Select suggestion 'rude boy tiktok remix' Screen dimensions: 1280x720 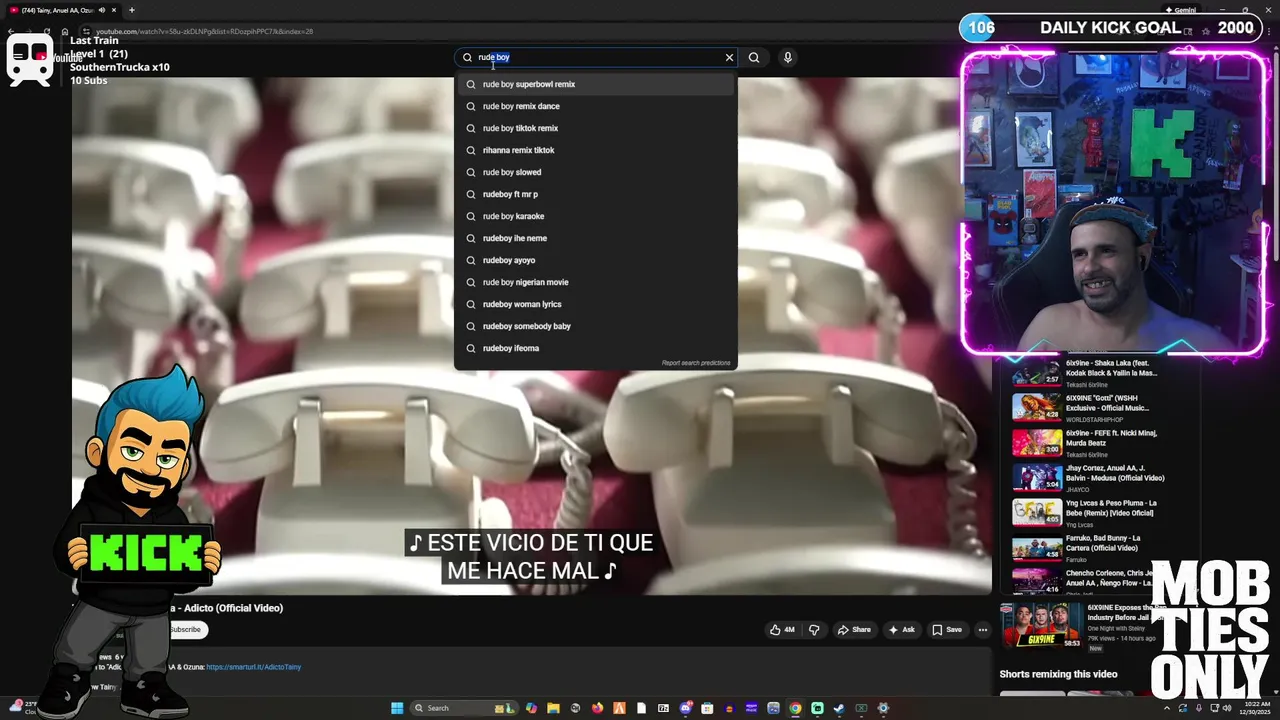596,128
